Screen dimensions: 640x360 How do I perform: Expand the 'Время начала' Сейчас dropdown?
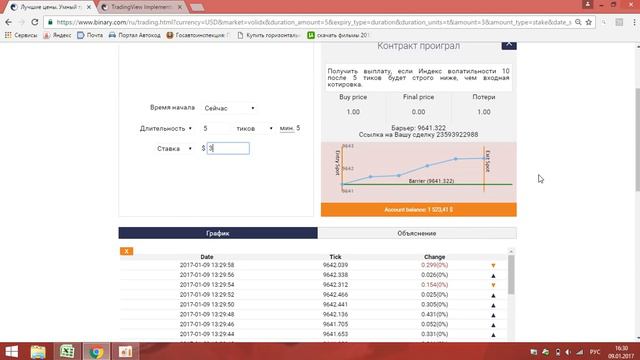(229, 108)
